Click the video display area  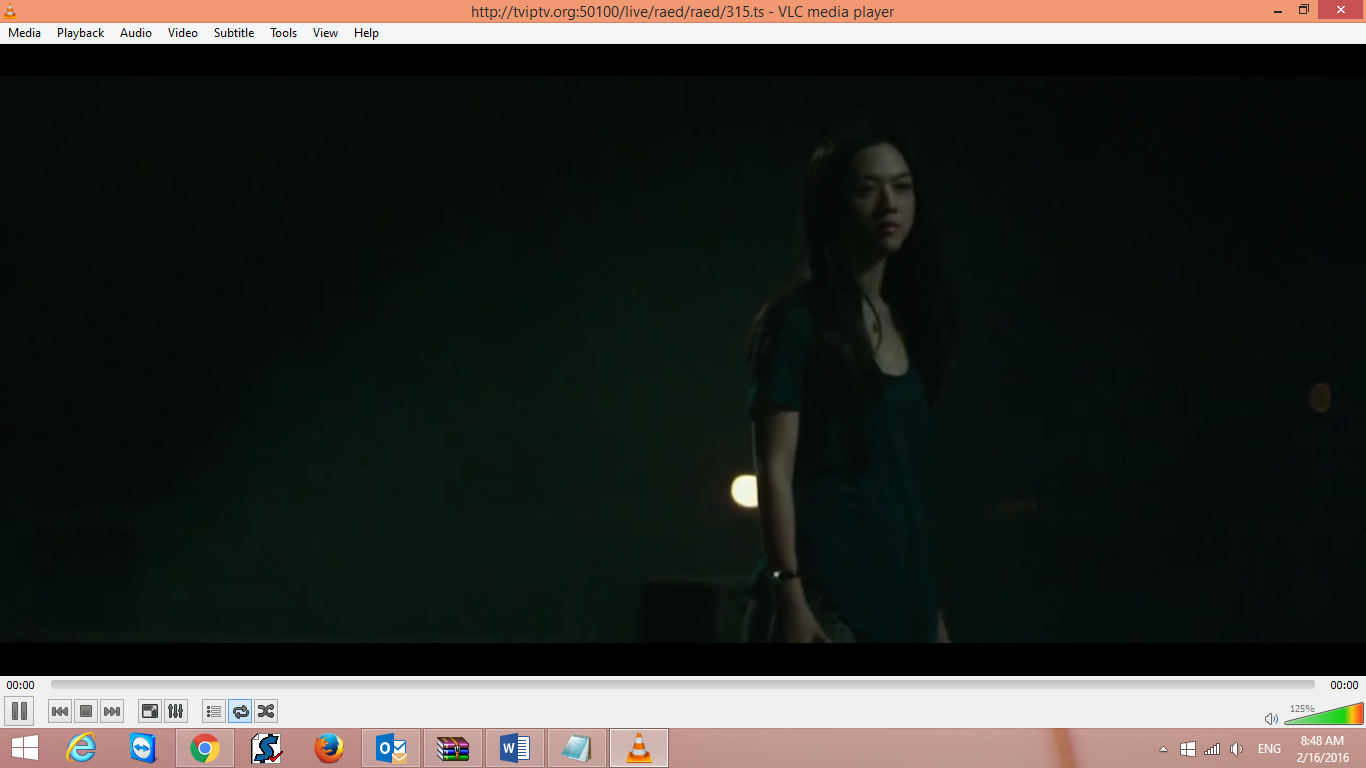click(683, 359)
